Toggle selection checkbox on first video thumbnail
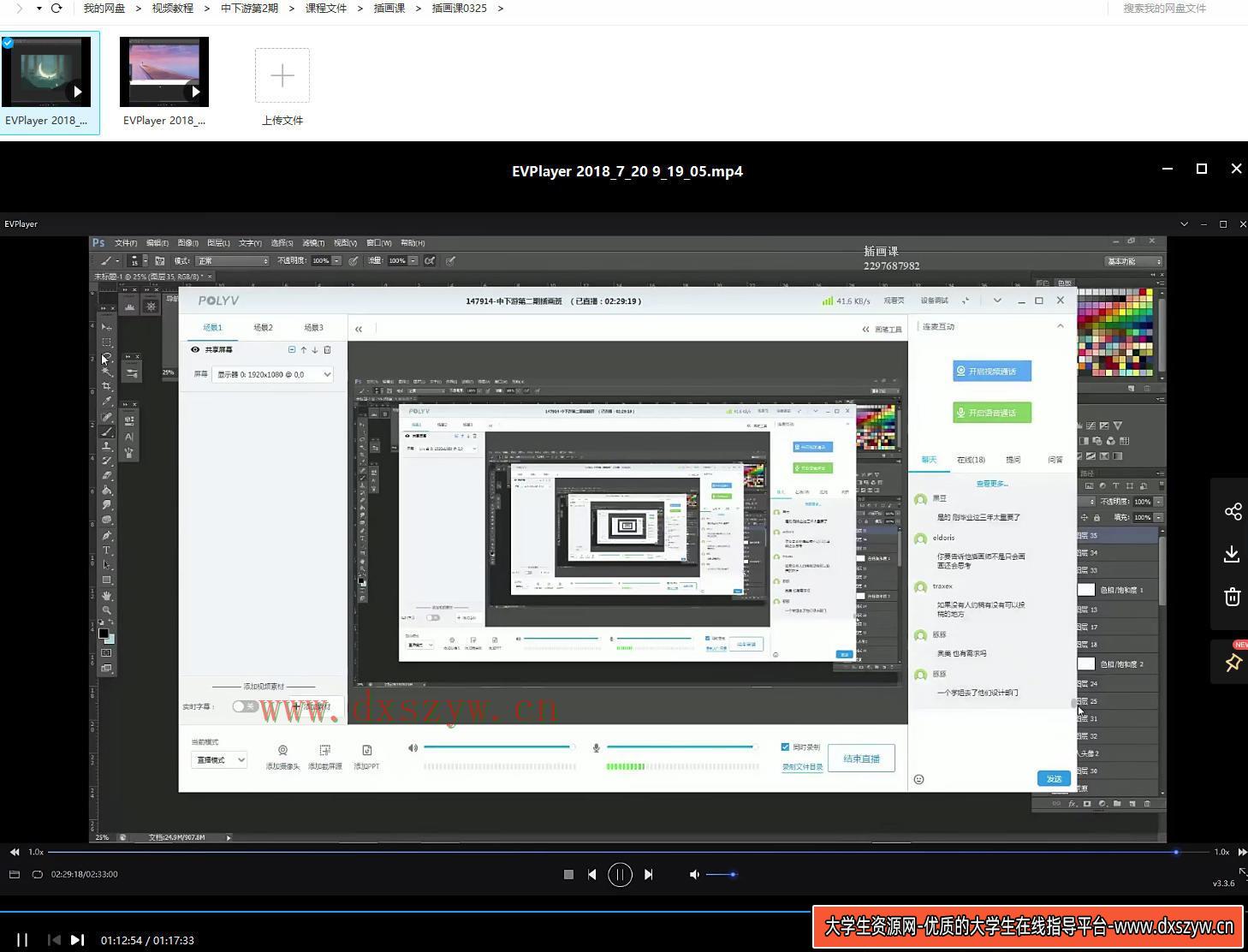This screenshot has height=952, width=1248. point(8,43)
